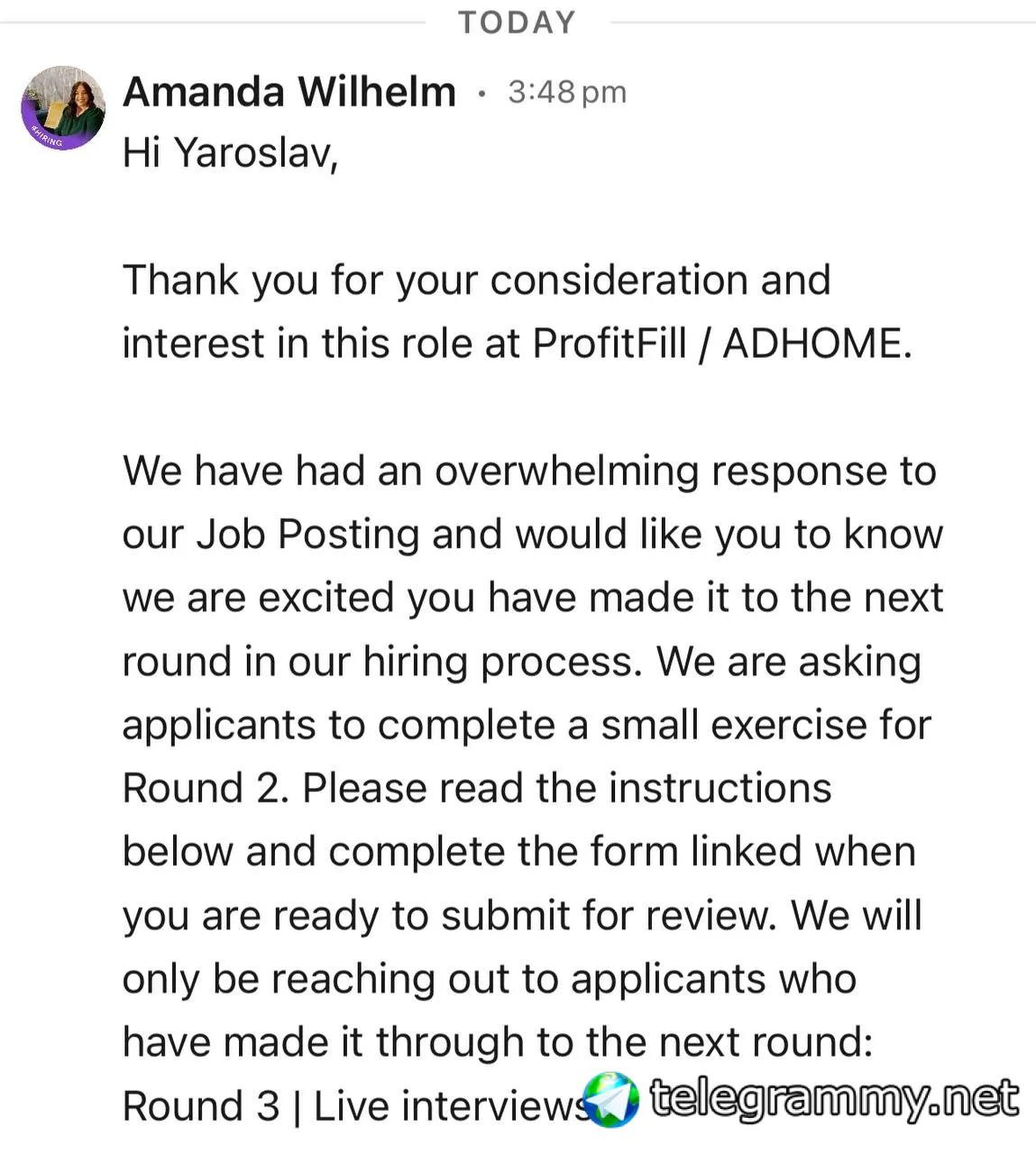Click the 'Round 2. Please read the instructions' line

(477, 789)
